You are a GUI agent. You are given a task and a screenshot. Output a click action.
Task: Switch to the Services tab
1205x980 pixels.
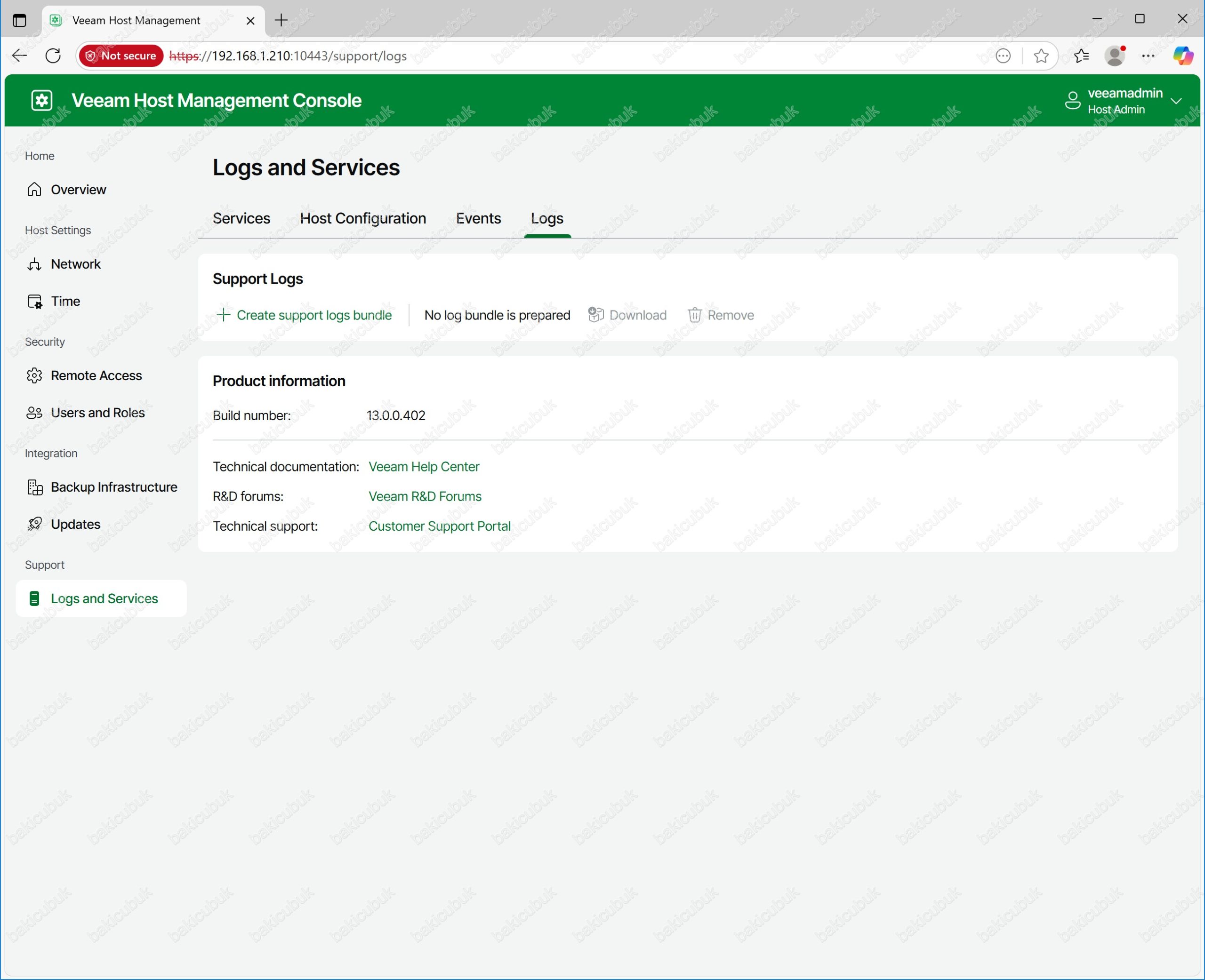[x=241, y=218]
